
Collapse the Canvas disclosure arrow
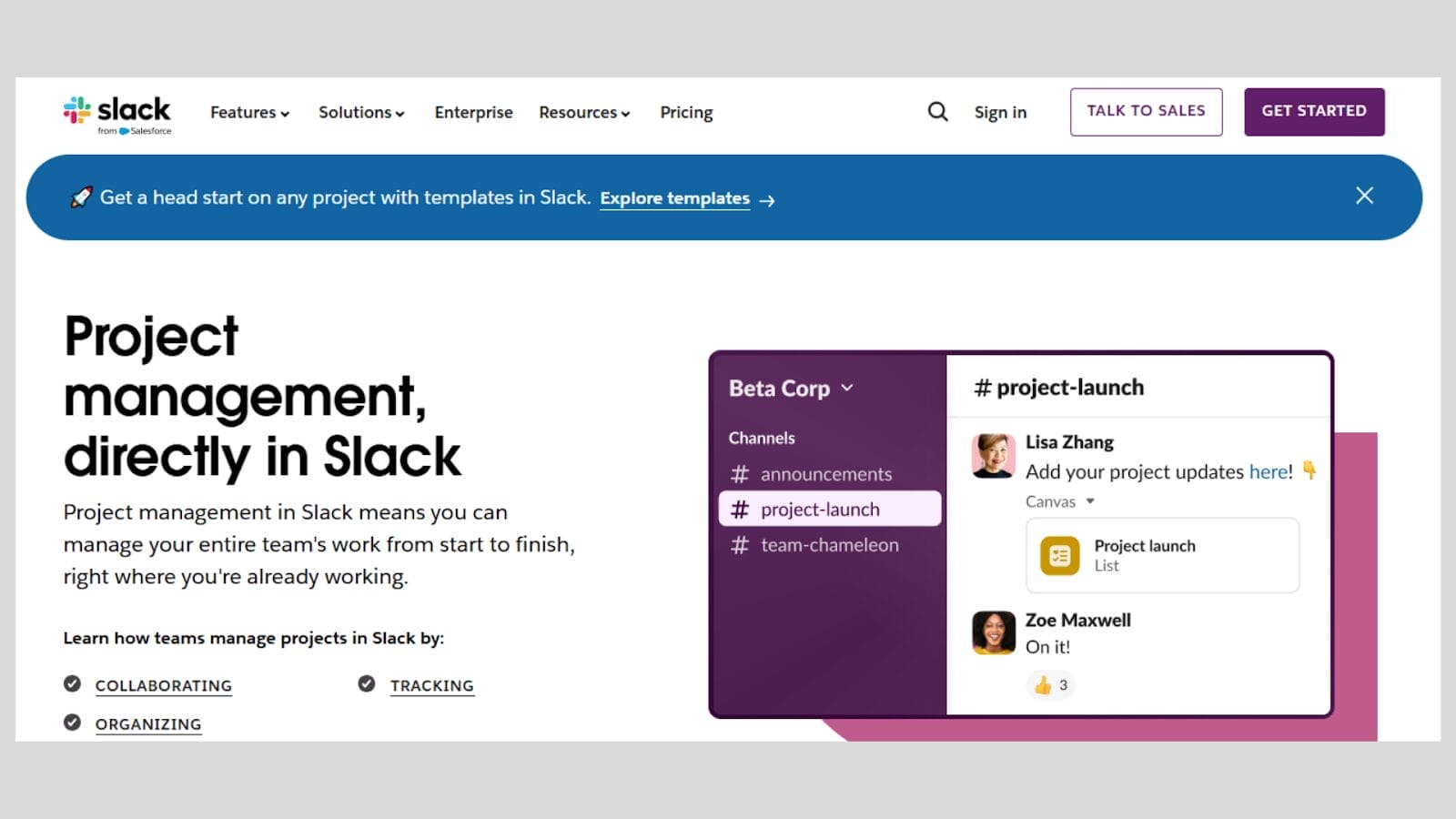click(x=1089, y=501)
